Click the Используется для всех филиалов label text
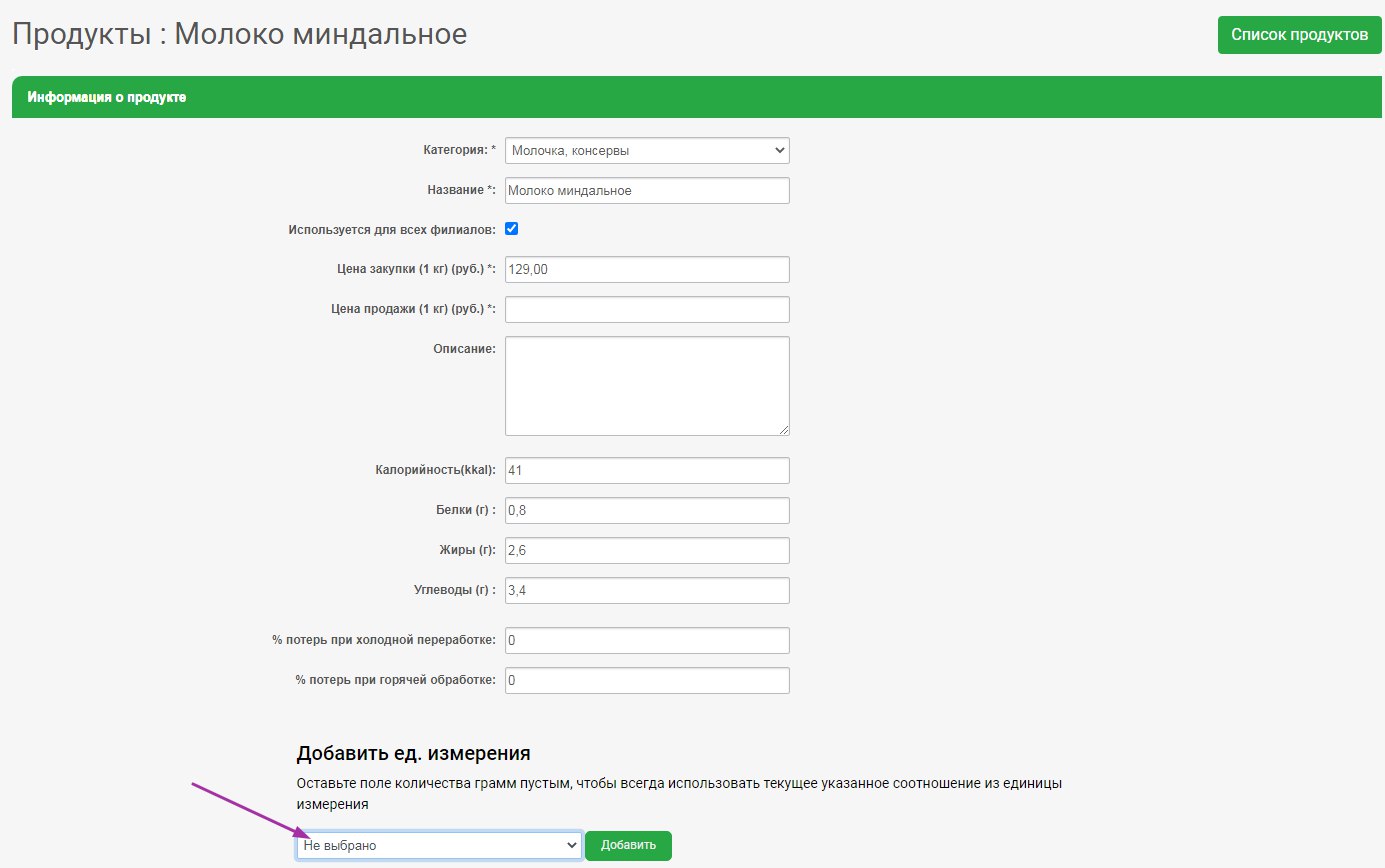Image resolution: width=1385 pixels, height=868 pixels. point(391,230)
